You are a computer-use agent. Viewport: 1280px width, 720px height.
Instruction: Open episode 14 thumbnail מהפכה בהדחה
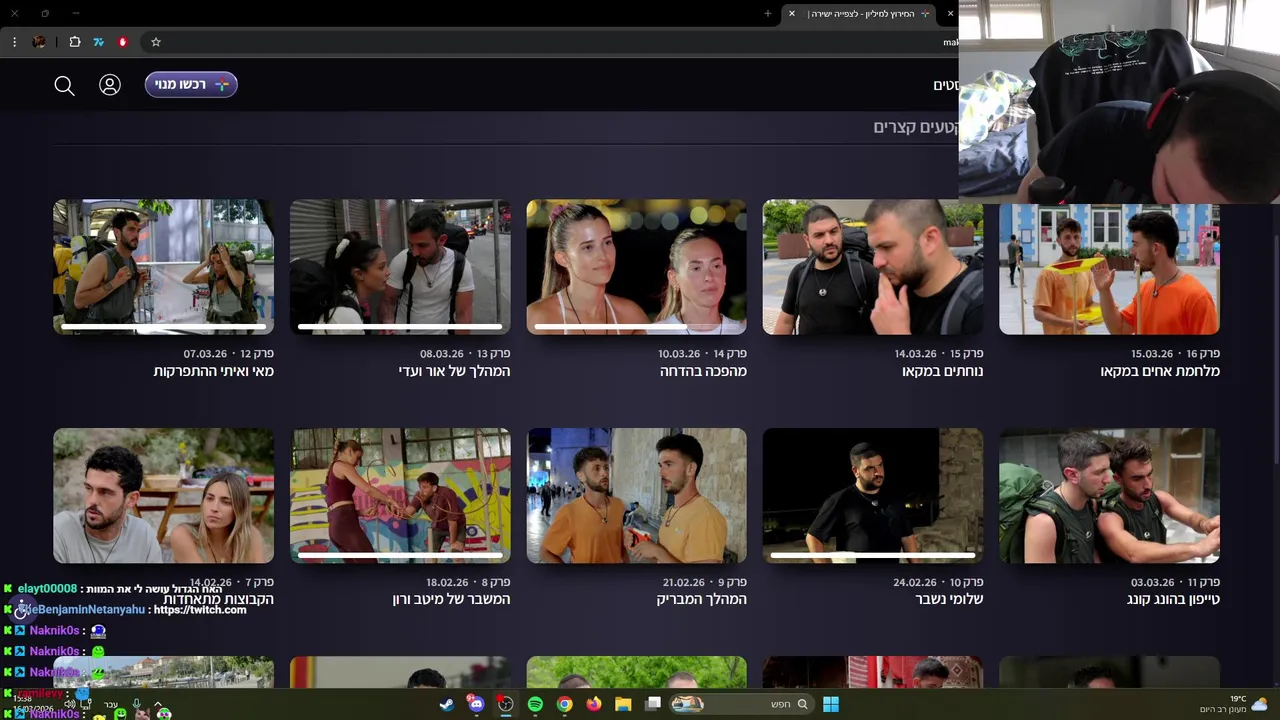636,267
